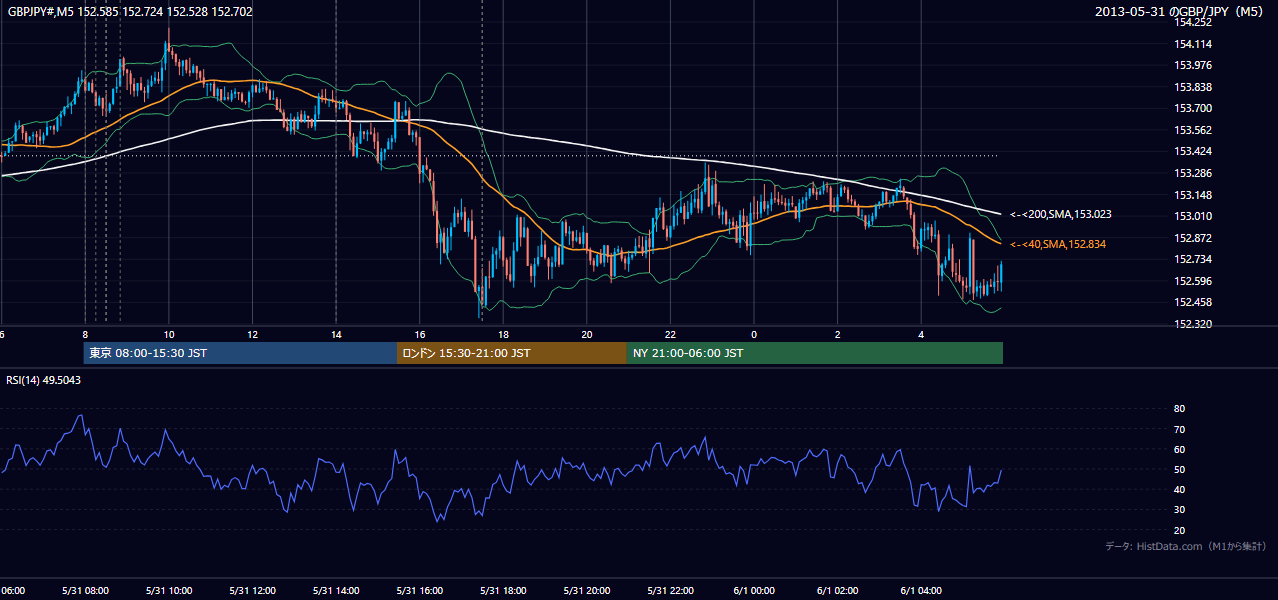This screenshot has width=1278, height=600.
Task: Click hour tick 10 under price chart
Action: [169, 334]
